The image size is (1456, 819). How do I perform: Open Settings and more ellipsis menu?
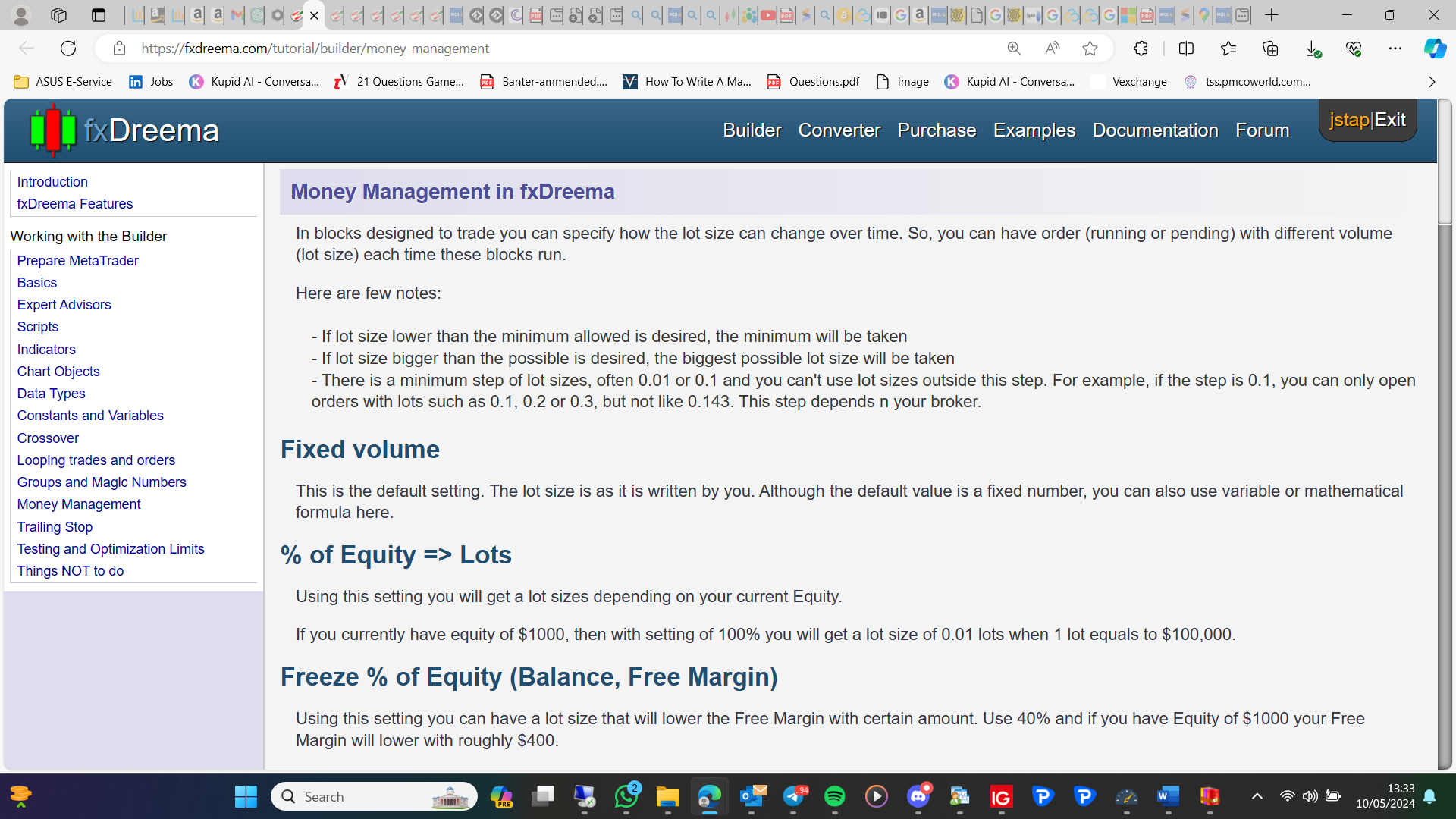click(1395, 49)
